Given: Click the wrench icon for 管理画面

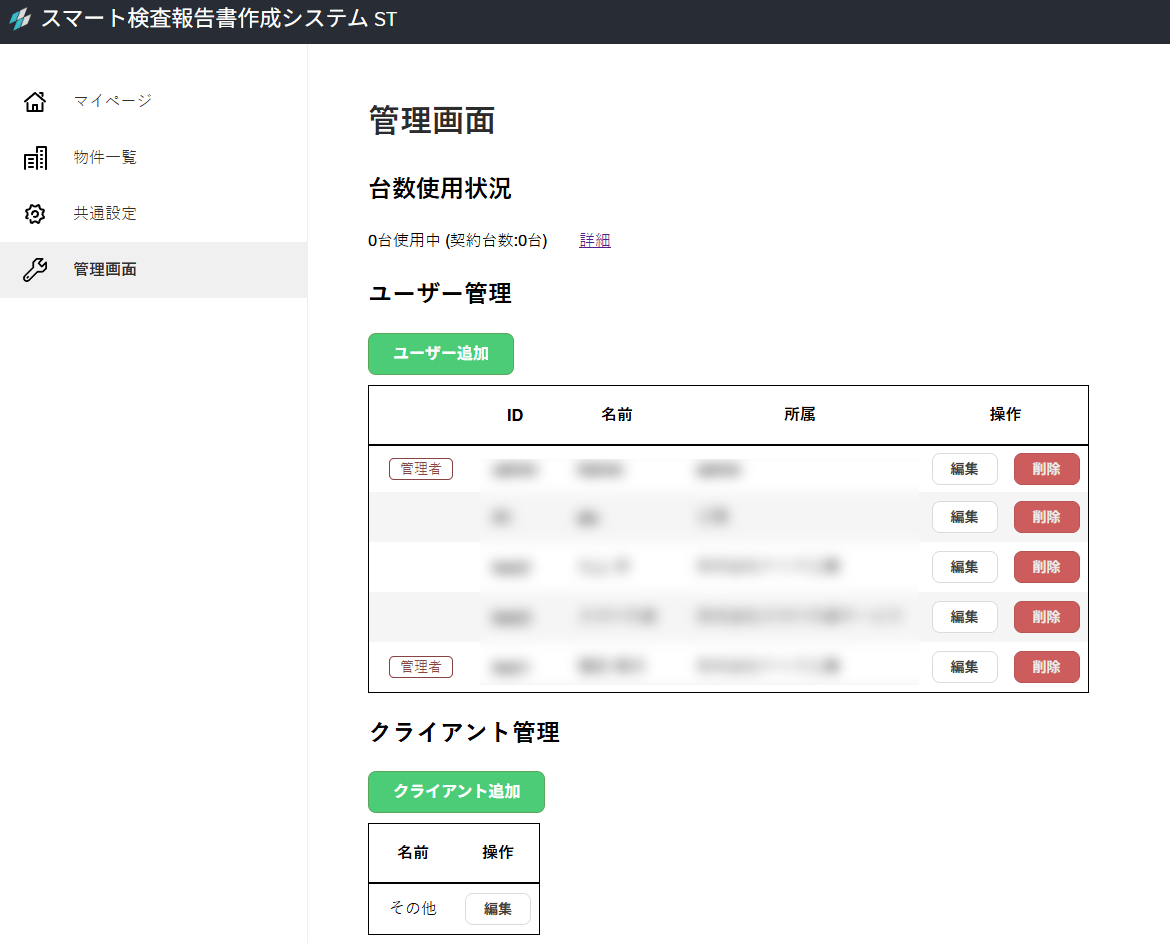Looking at the screenshot, I should [35, 270].
